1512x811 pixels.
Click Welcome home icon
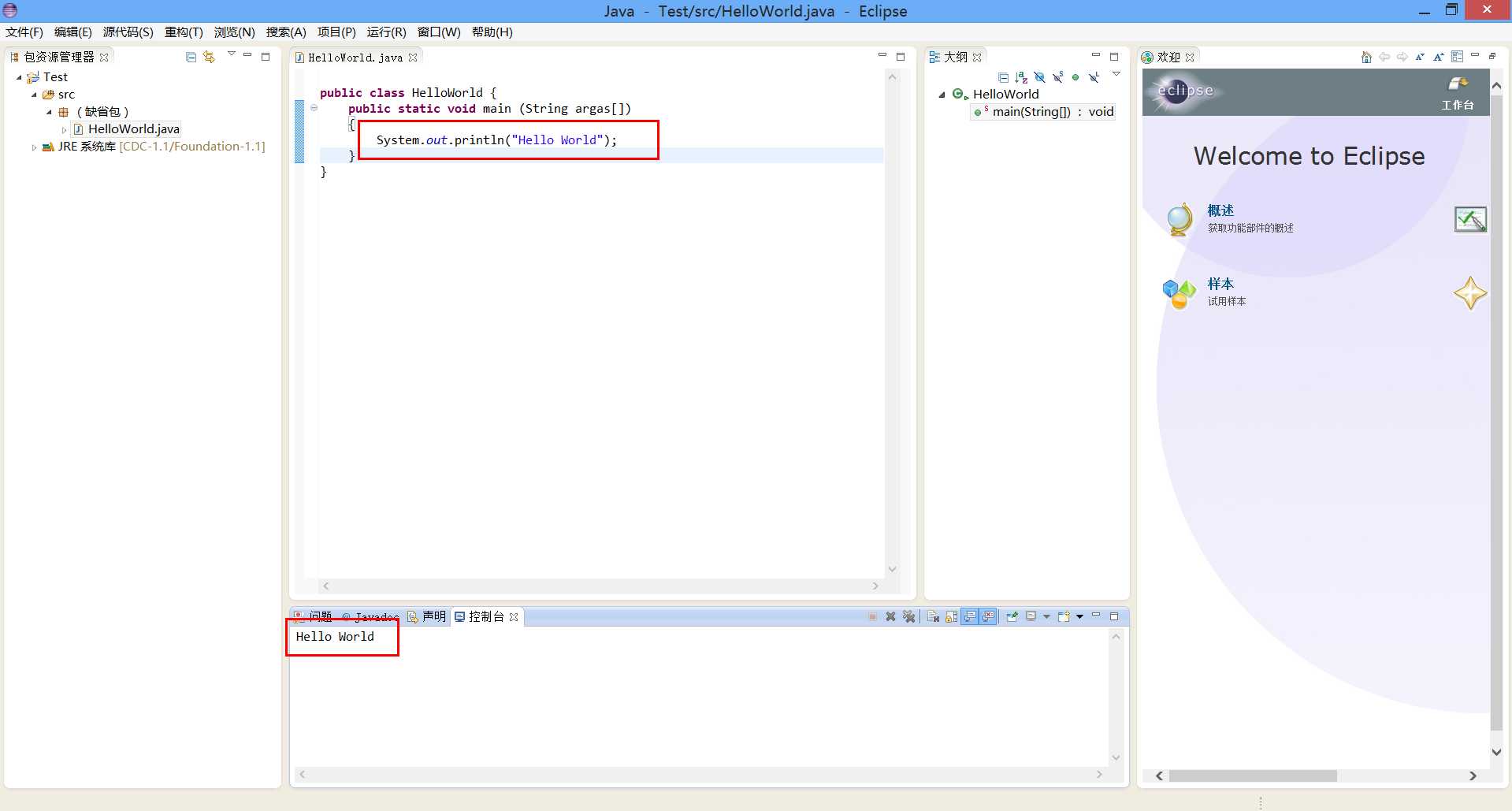(x=1366, y=57)
